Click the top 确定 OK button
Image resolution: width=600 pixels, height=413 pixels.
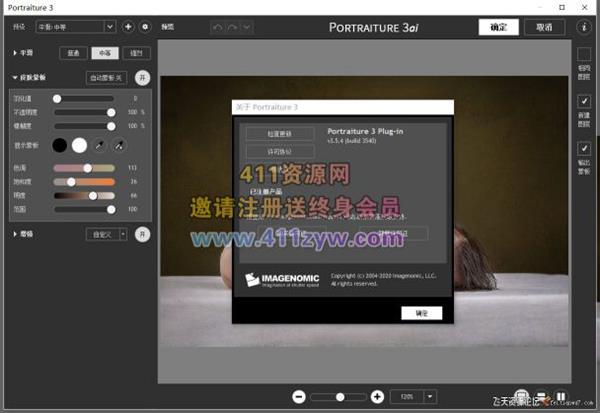click(499, 27)
